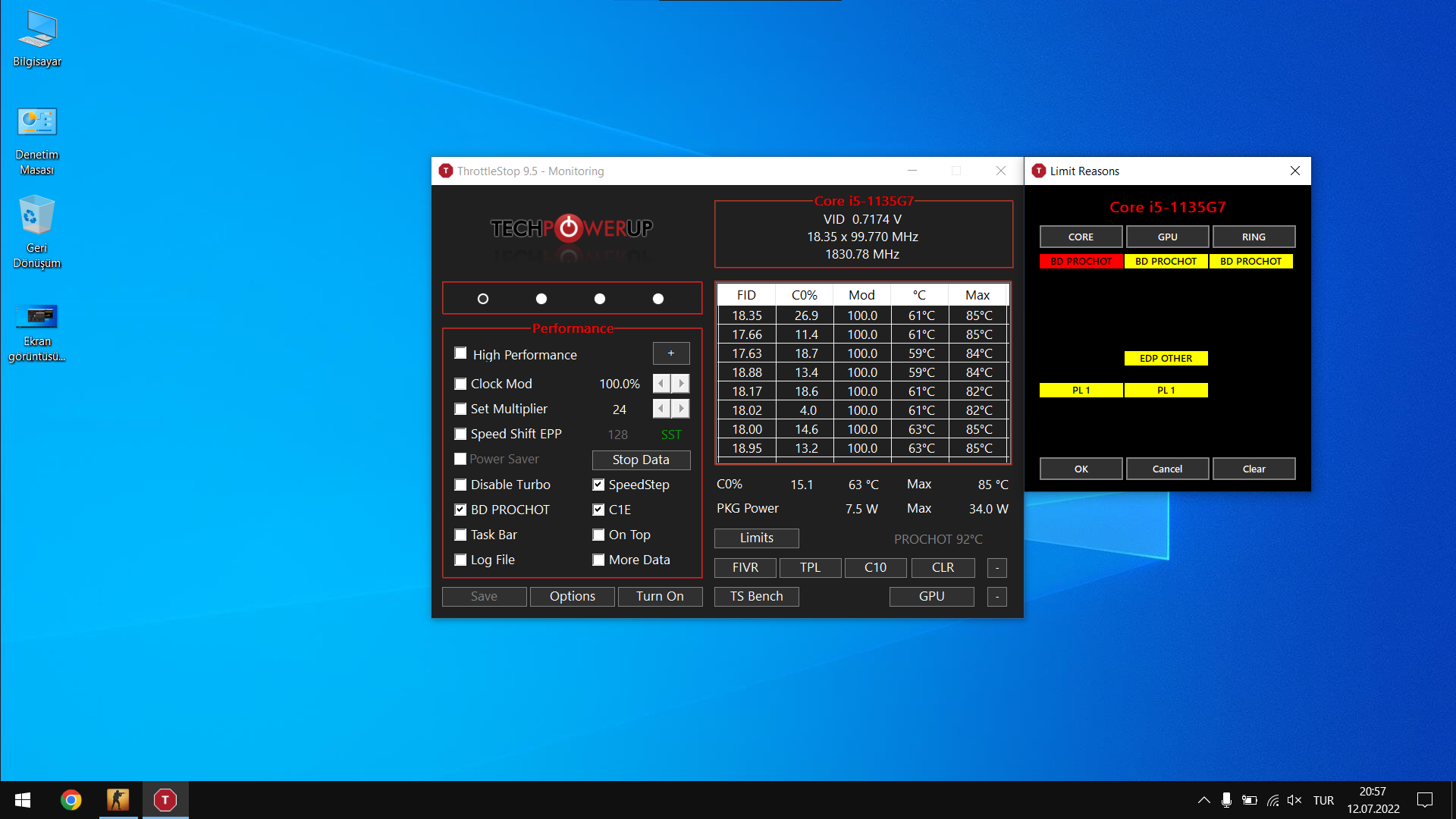This screenshot has width=1456, height=819.
Task: Select the first profile radio button
Action: pos(483,299)
